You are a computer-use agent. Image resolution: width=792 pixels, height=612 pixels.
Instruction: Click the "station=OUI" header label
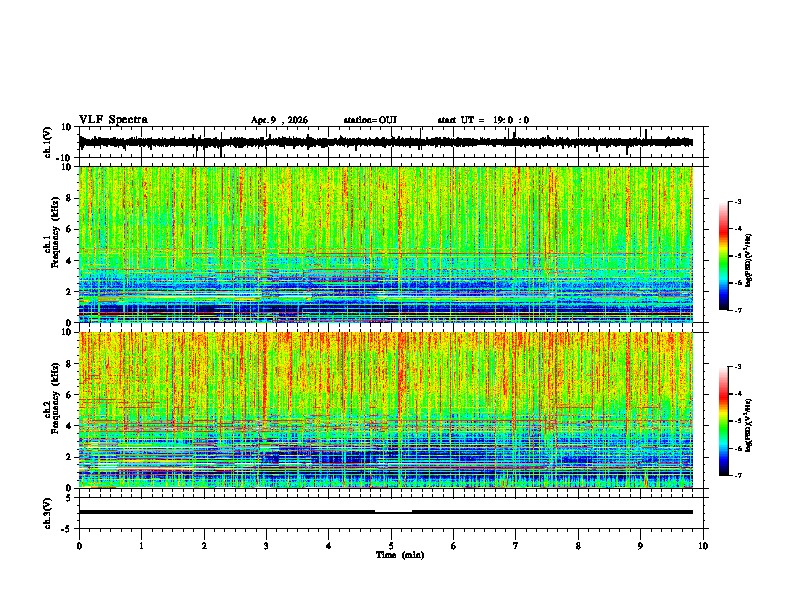370,120
